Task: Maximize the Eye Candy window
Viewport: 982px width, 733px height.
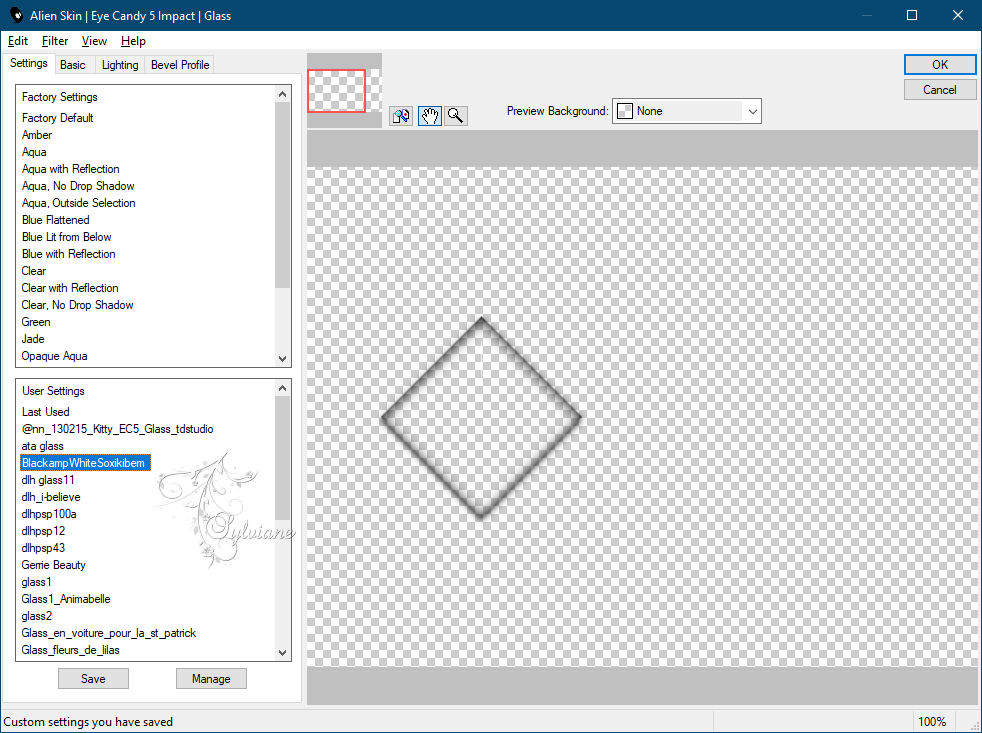Action: (x=912, y=15)
